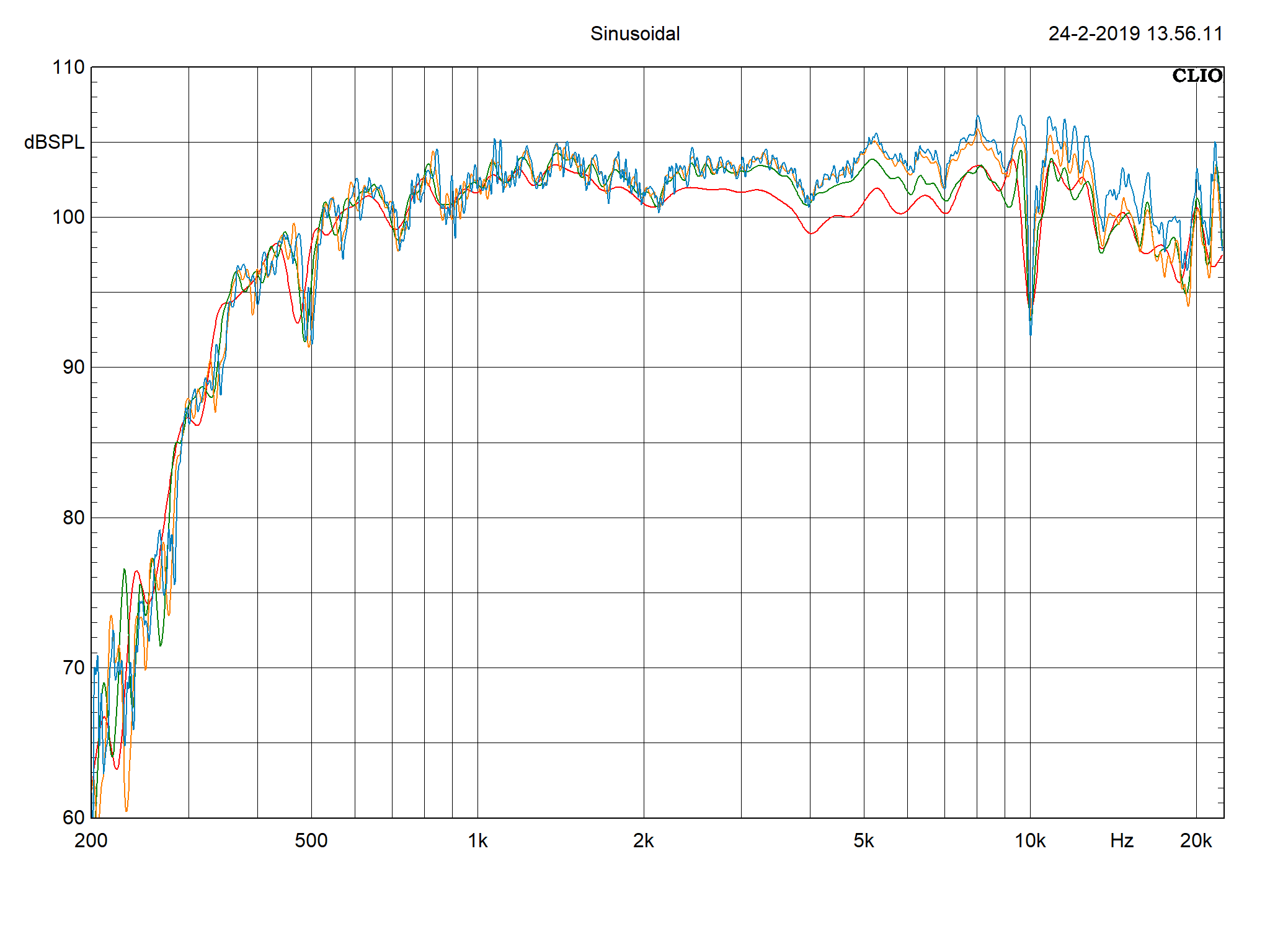The width and height of the screenshot is (1270, 952).
Task: Click the date stamp '24-2-2019 13.56.11'
Action: pos(1135,33)
